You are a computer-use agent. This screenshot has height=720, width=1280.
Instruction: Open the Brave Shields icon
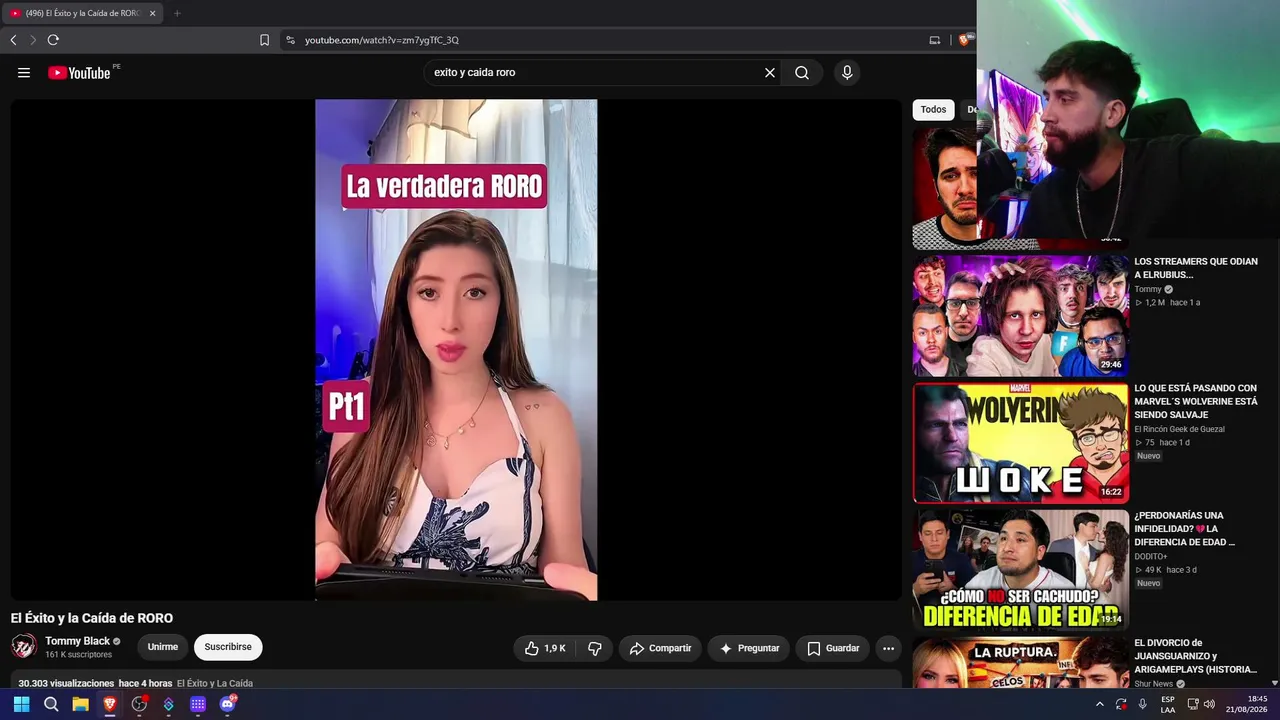[x=964, y=40]
